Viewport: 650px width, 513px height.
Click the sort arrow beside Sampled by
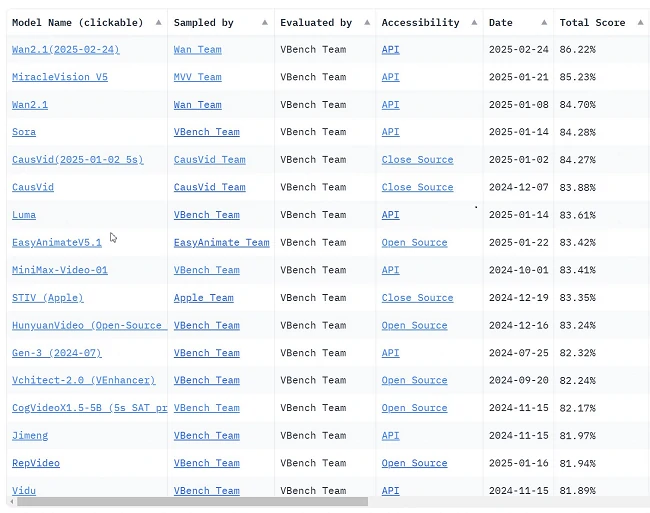coord(264,22)
